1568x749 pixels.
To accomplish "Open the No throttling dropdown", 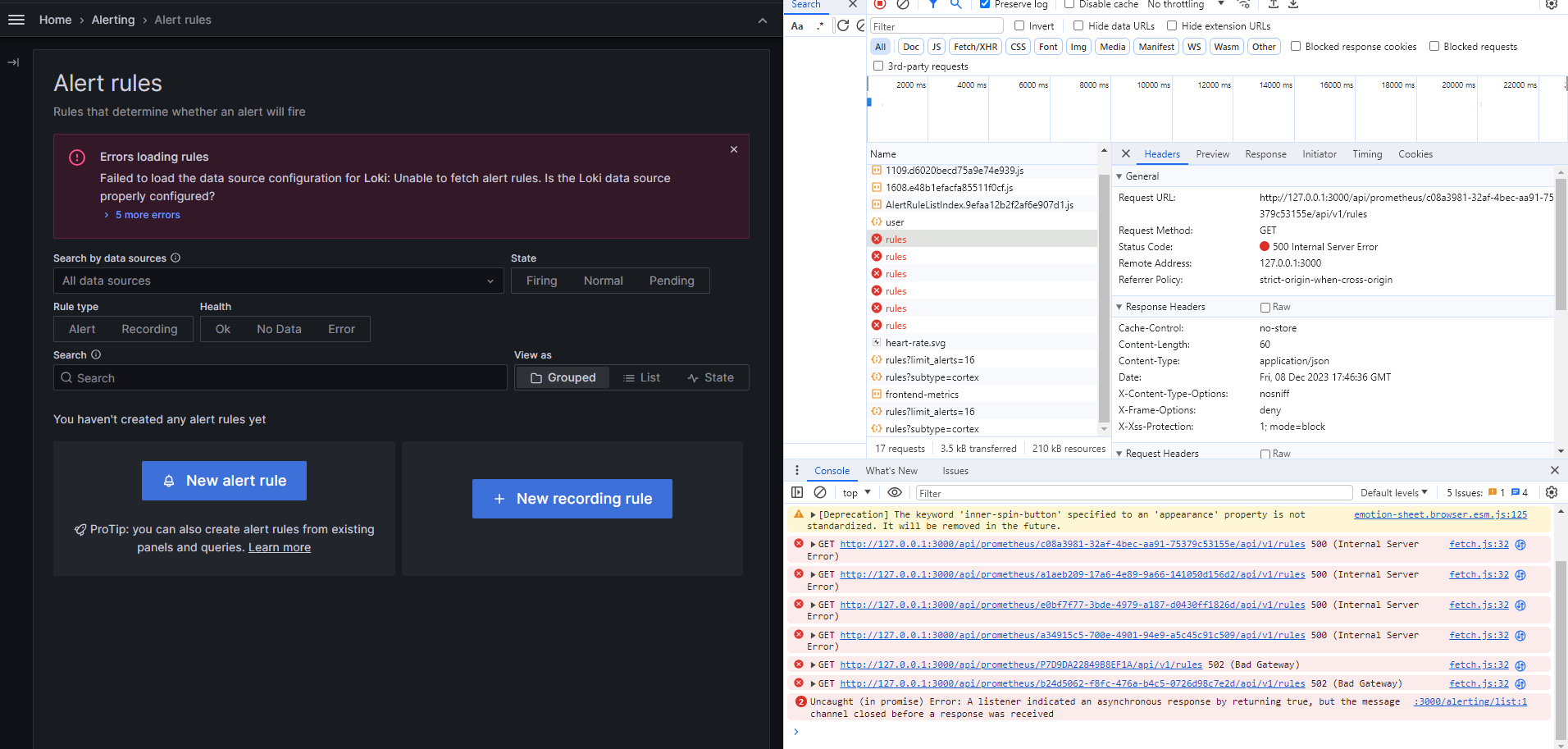I will pos(1186,4).
